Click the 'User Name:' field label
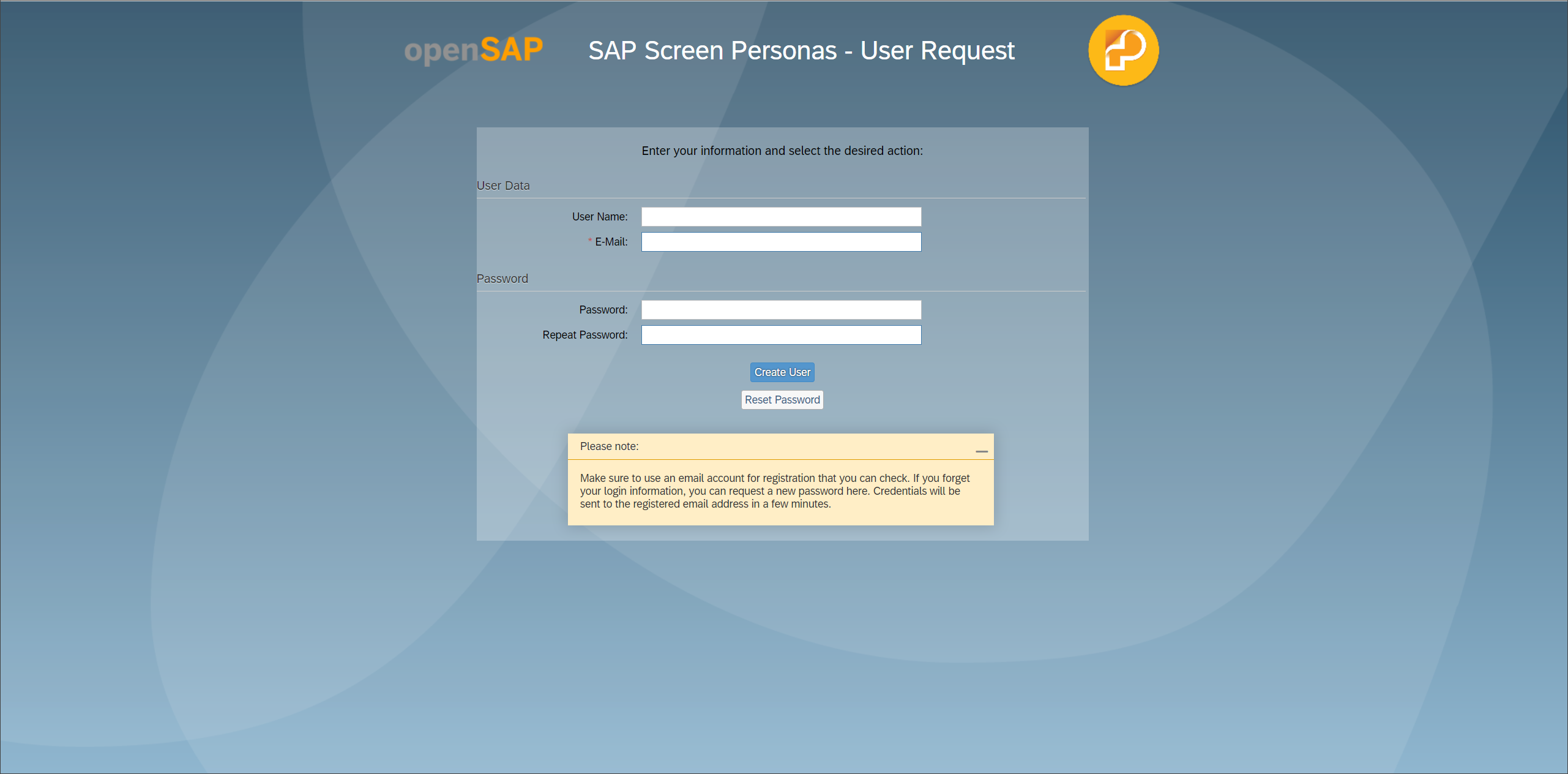The image size is (1568, 774). coord(599,217)
